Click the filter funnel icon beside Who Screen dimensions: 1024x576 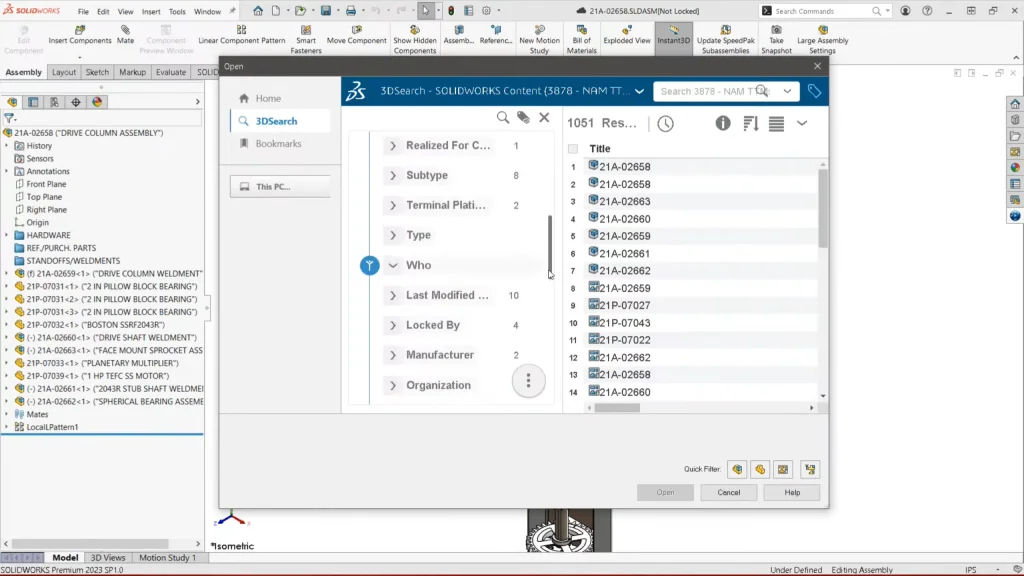(369, 265)
